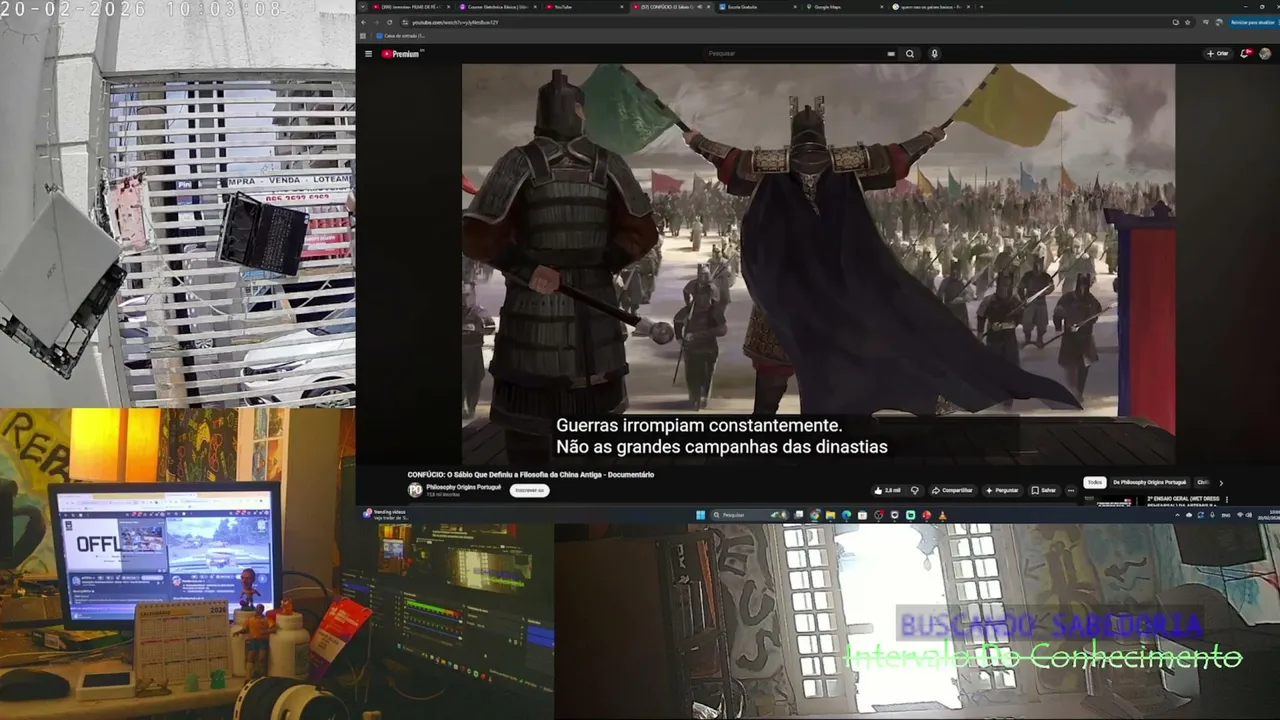
Task: Open more actions menu under the video
Action: coord(1070,490)
